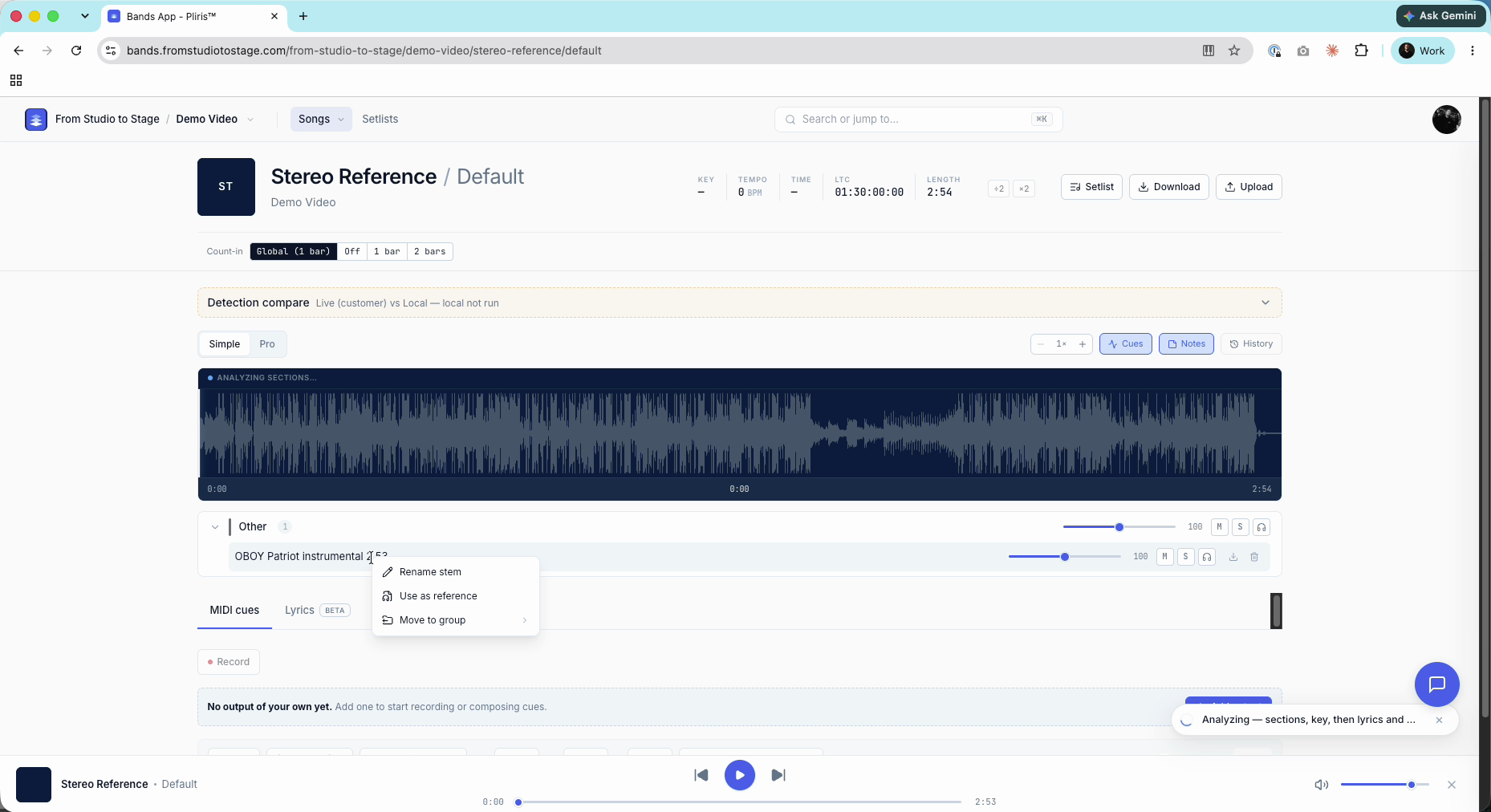Zoom out the waveform with minus
Viewport: 1491px width, 812px height.
coord(1041,344)
